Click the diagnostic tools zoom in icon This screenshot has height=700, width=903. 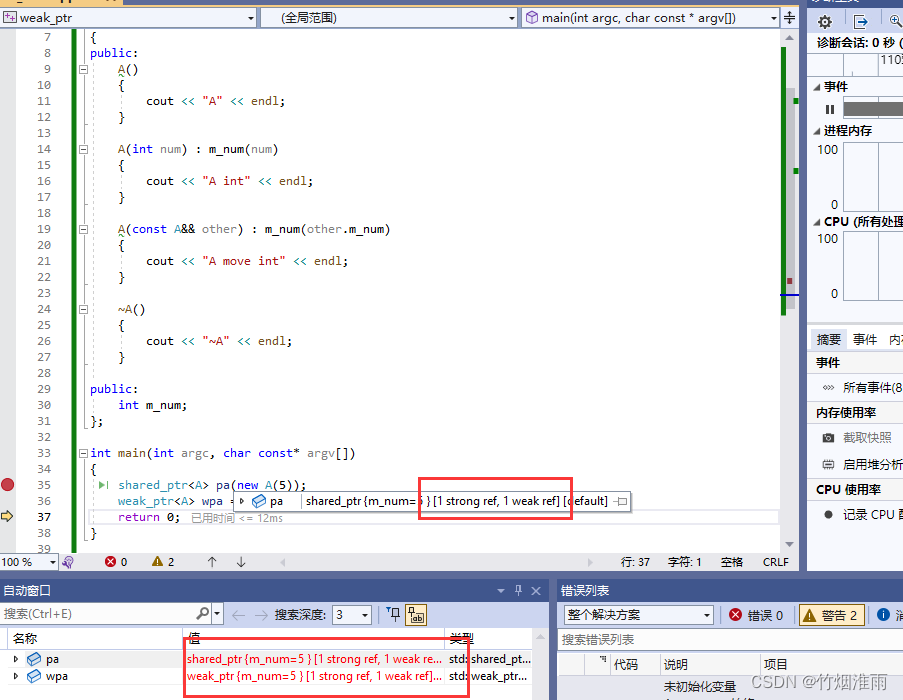pos(896,22)
